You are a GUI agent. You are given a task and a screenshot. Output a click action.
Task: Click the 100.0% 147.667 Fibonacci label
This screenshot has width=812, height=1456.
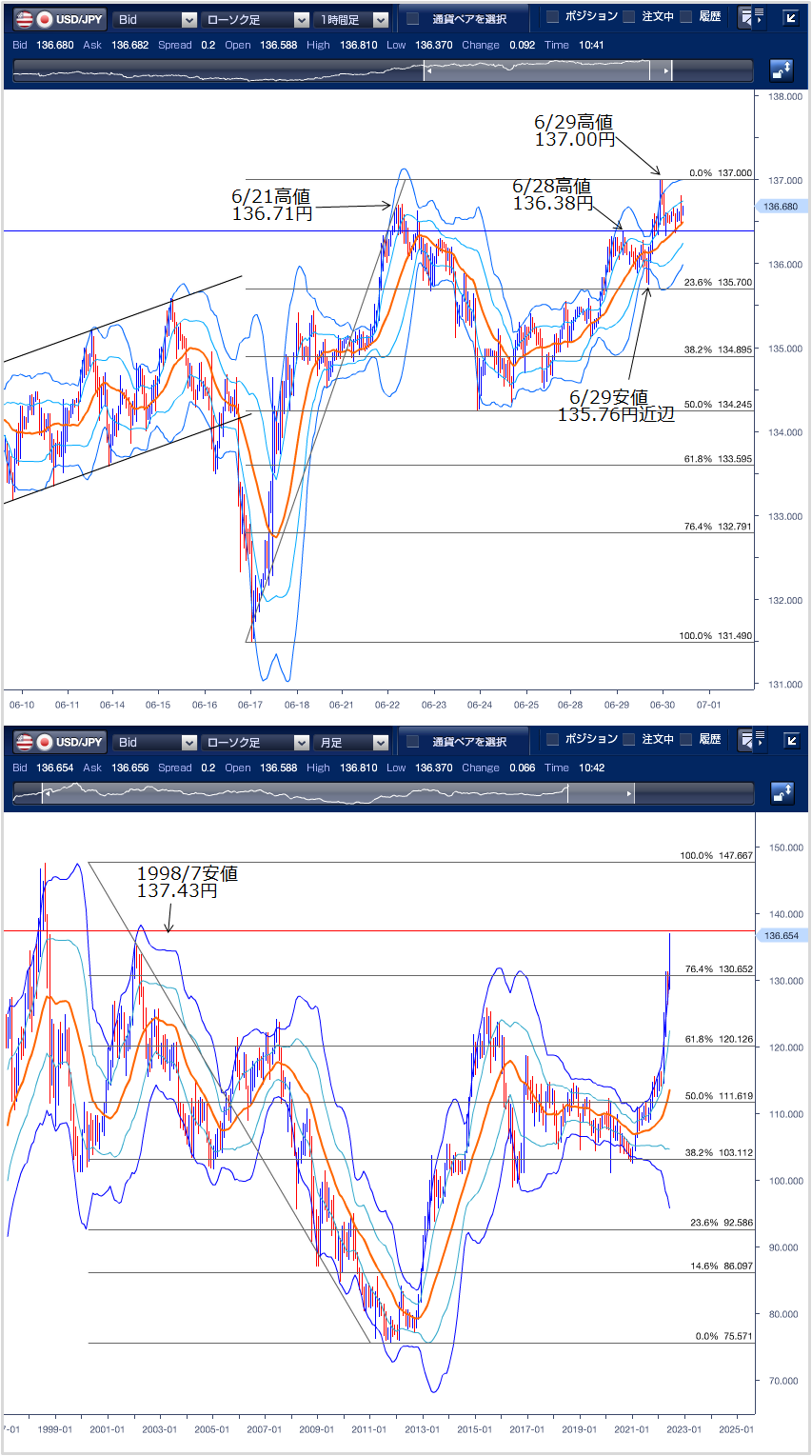[x=716, y=856]
